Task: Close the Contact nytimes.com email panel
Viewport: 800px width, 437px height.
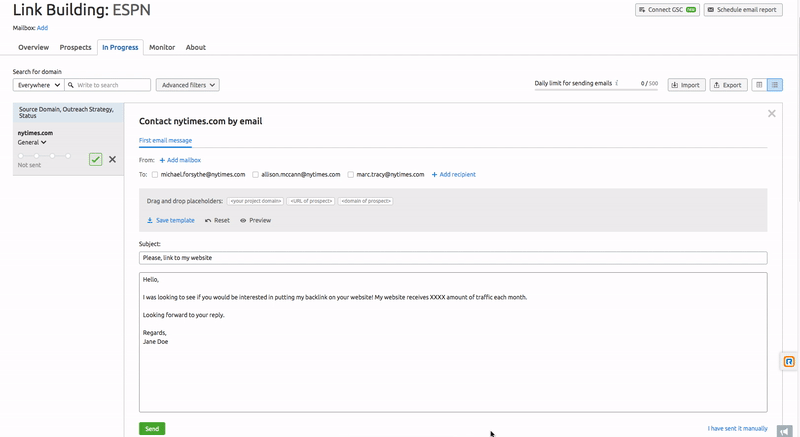Action: pyautogui.click(x=771, y=114)
